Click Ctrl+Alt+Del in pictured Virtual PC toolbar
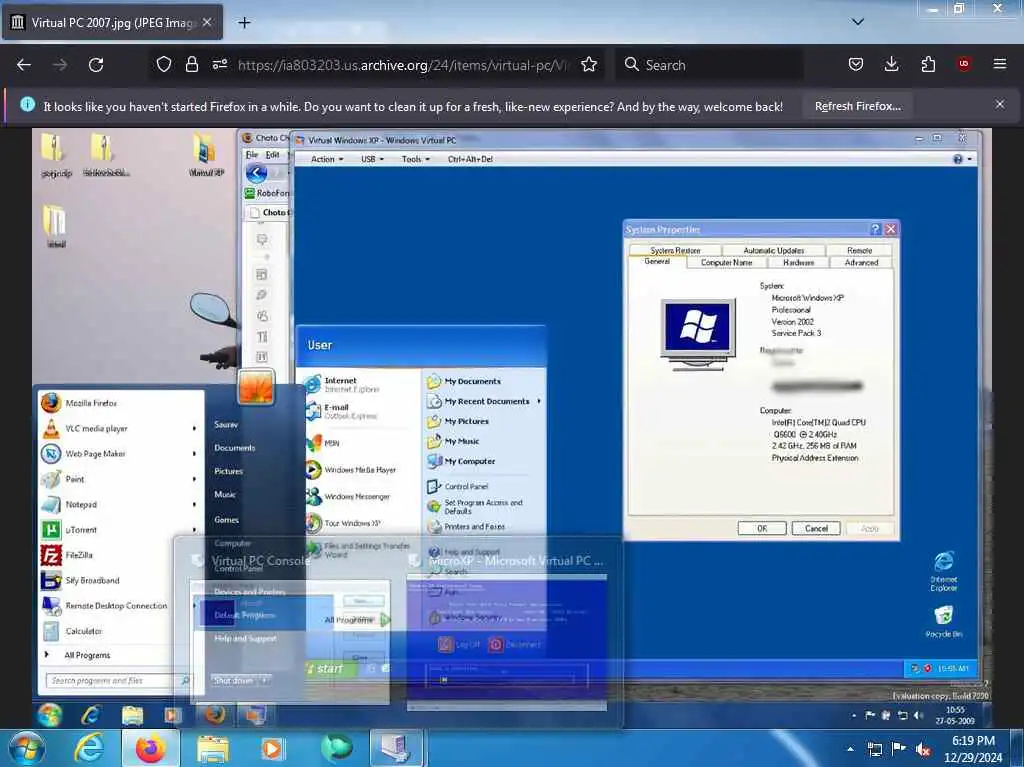Image resolution: width=1024 pixels, height=767 pixels. (x=470, y=159)
